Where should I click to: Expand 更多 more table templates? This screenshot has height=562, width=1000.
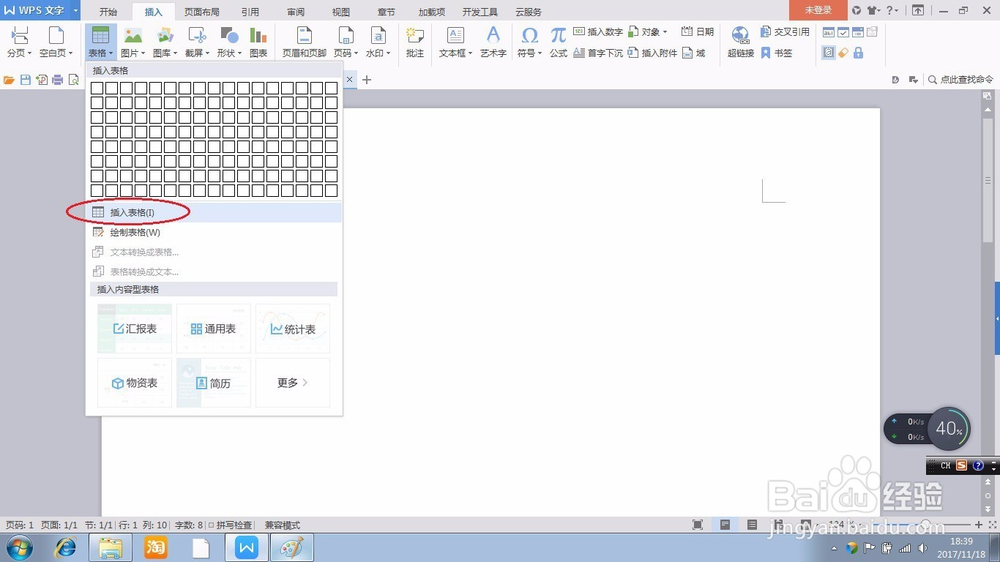click(x=293, y=383)
